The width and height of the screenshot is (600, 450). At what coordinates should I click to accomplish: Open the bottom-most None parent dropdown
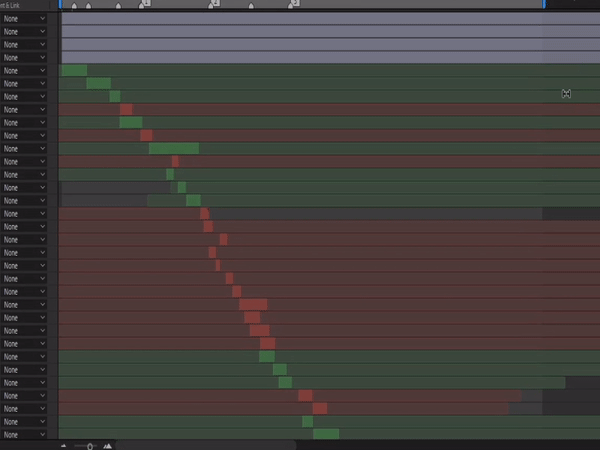click(x=24, y=435)
